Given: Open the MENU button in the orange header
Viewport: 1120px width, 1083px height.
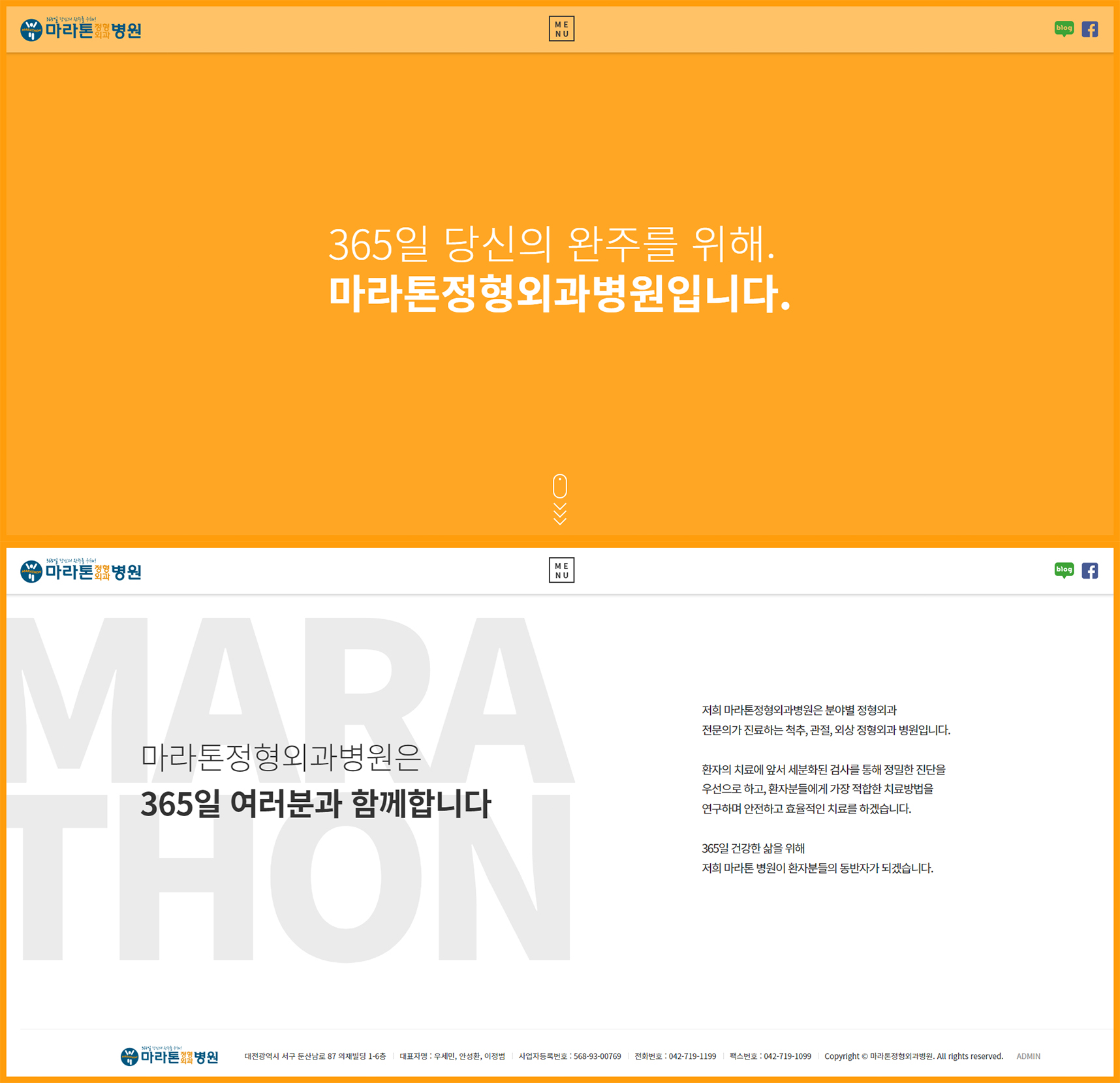Looking at the screenshot, I should [x=561, y=29].
